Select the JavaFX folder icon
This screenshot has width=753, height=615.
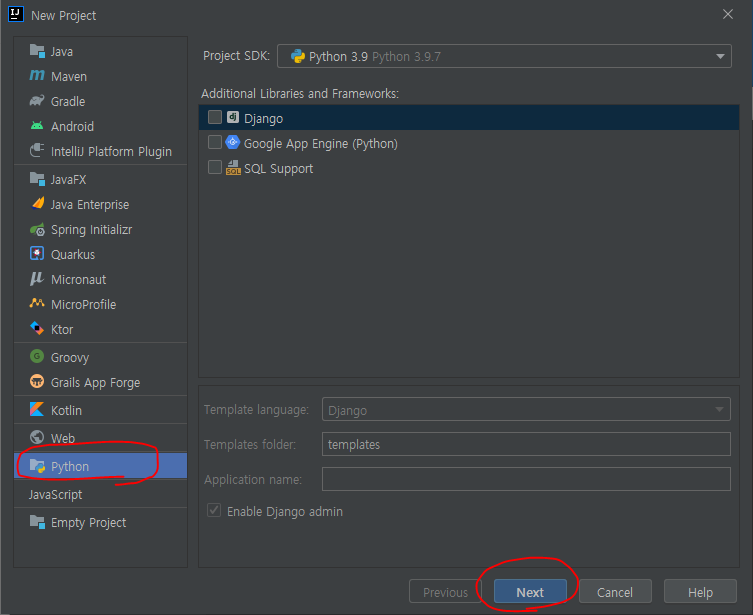click(x=37, y=179)
